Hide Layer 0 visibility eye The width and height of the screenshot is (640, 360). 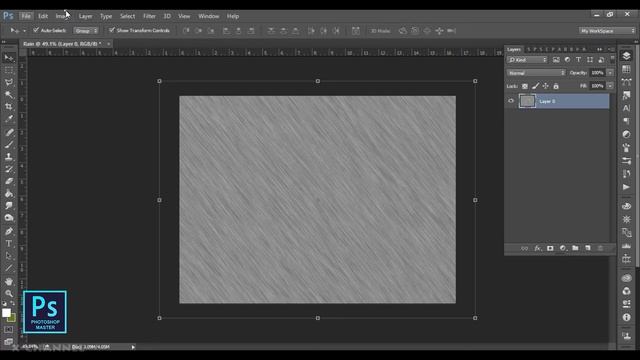511,101
